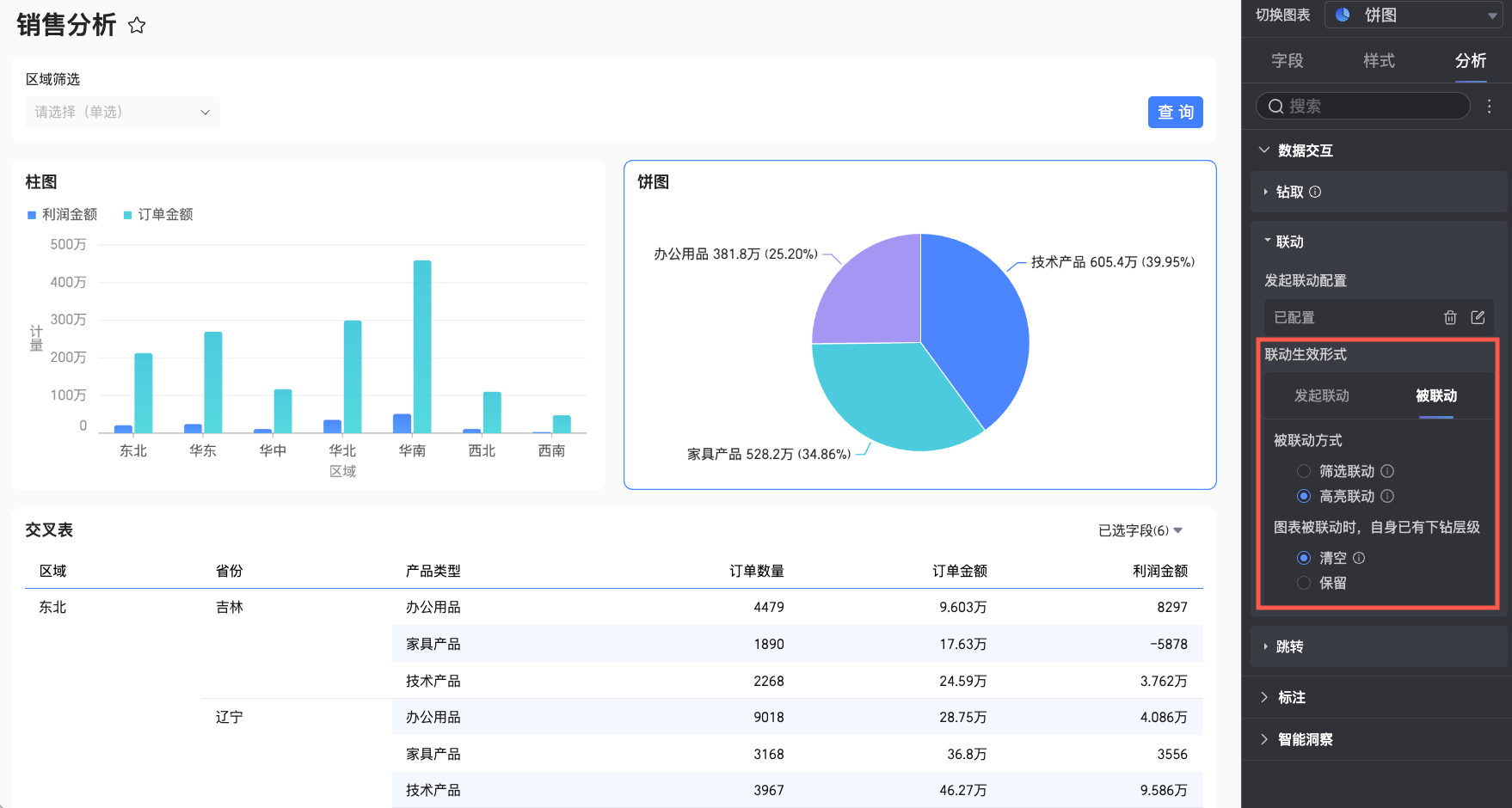
Task: Select the 吉林 province cell
Action: [230, 607]
